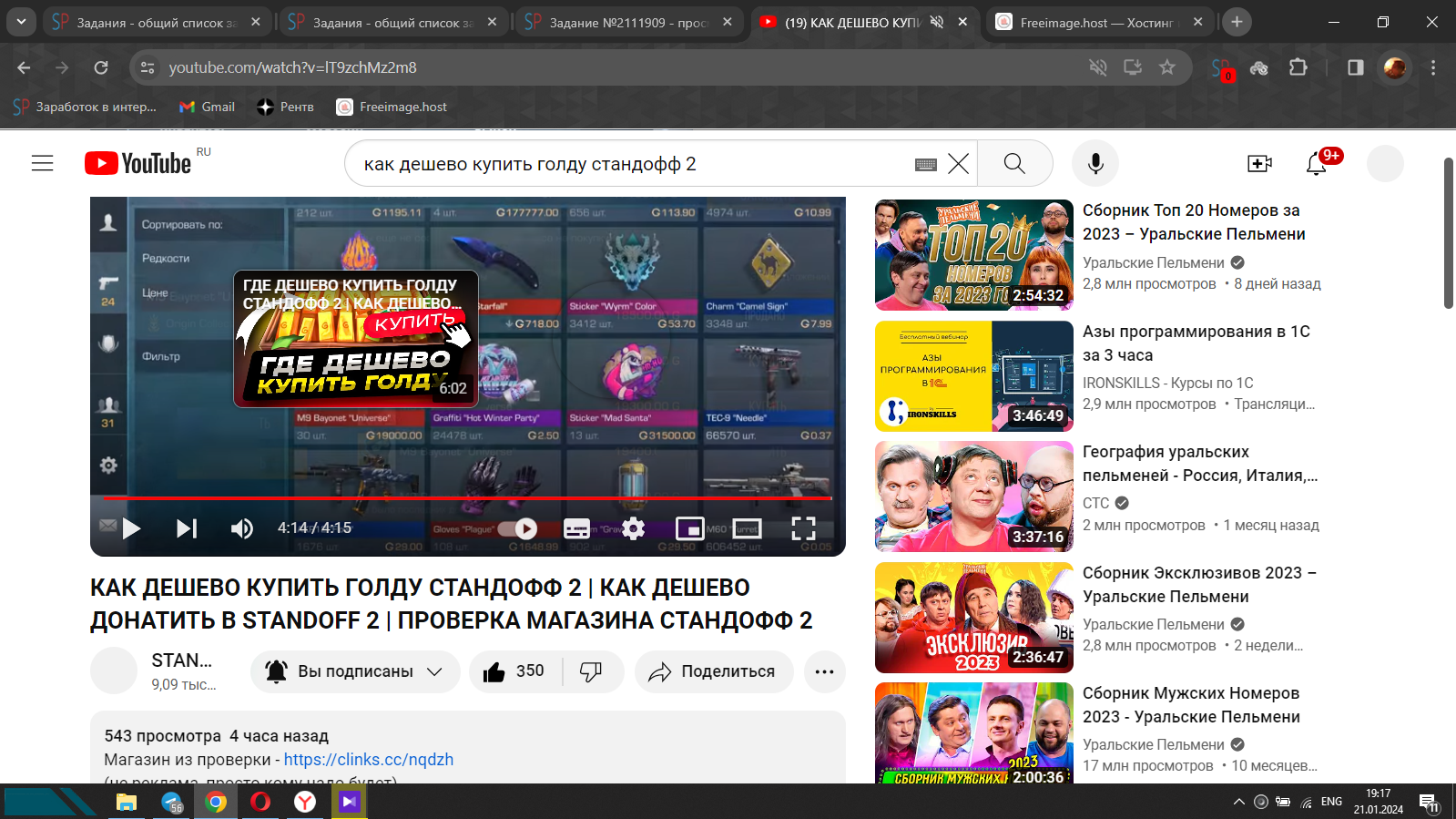Open Рентв bookmark

click(286, 107)
